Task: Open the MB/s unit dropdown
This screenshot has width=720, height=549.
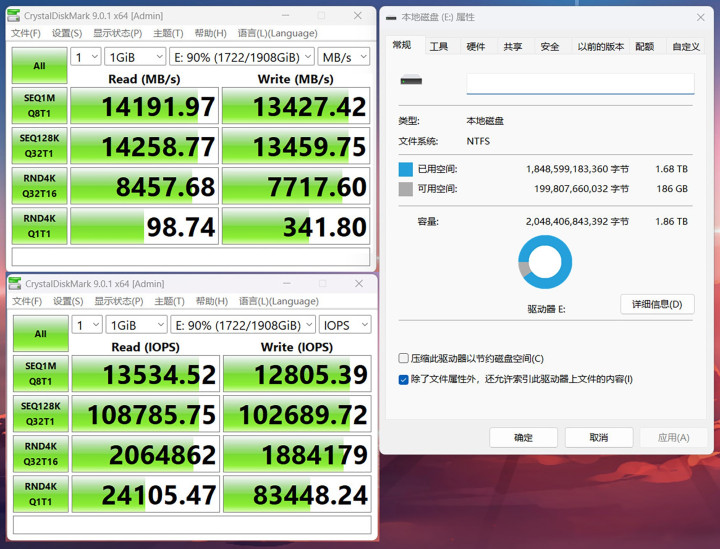Action: (x=344, y=57)
